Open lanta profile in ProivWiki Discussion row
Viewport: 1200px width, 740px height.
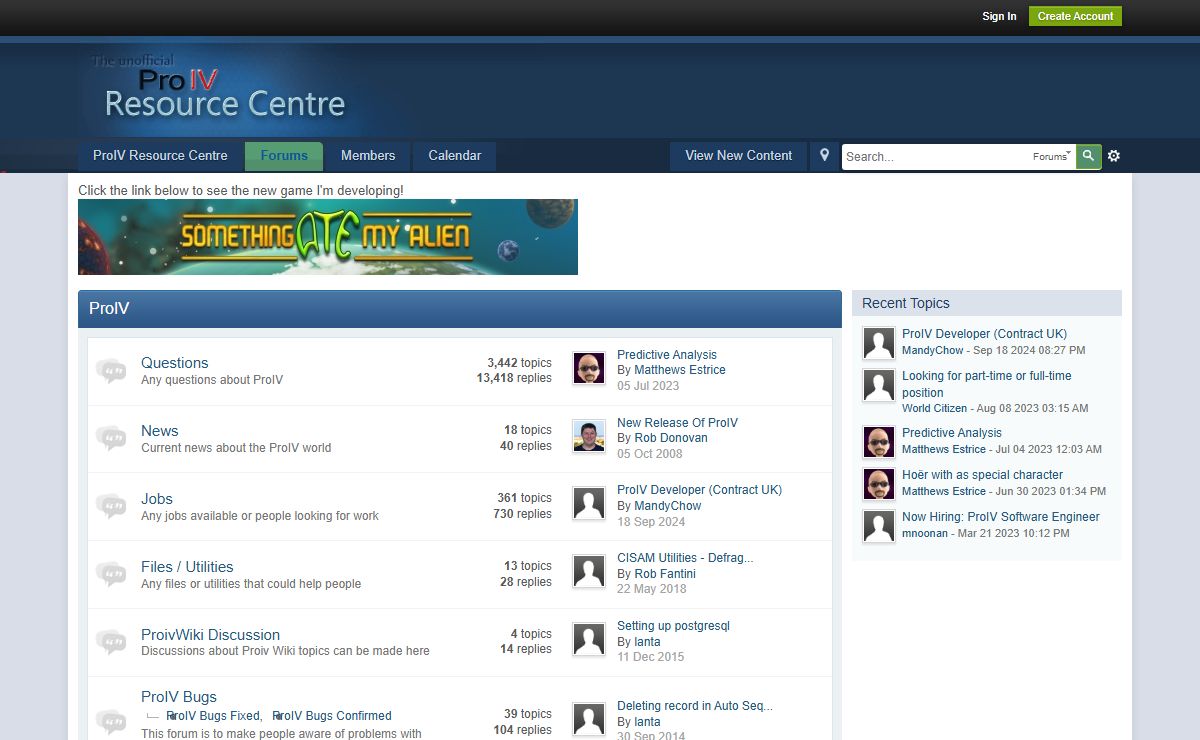click(x=647, y=642)
